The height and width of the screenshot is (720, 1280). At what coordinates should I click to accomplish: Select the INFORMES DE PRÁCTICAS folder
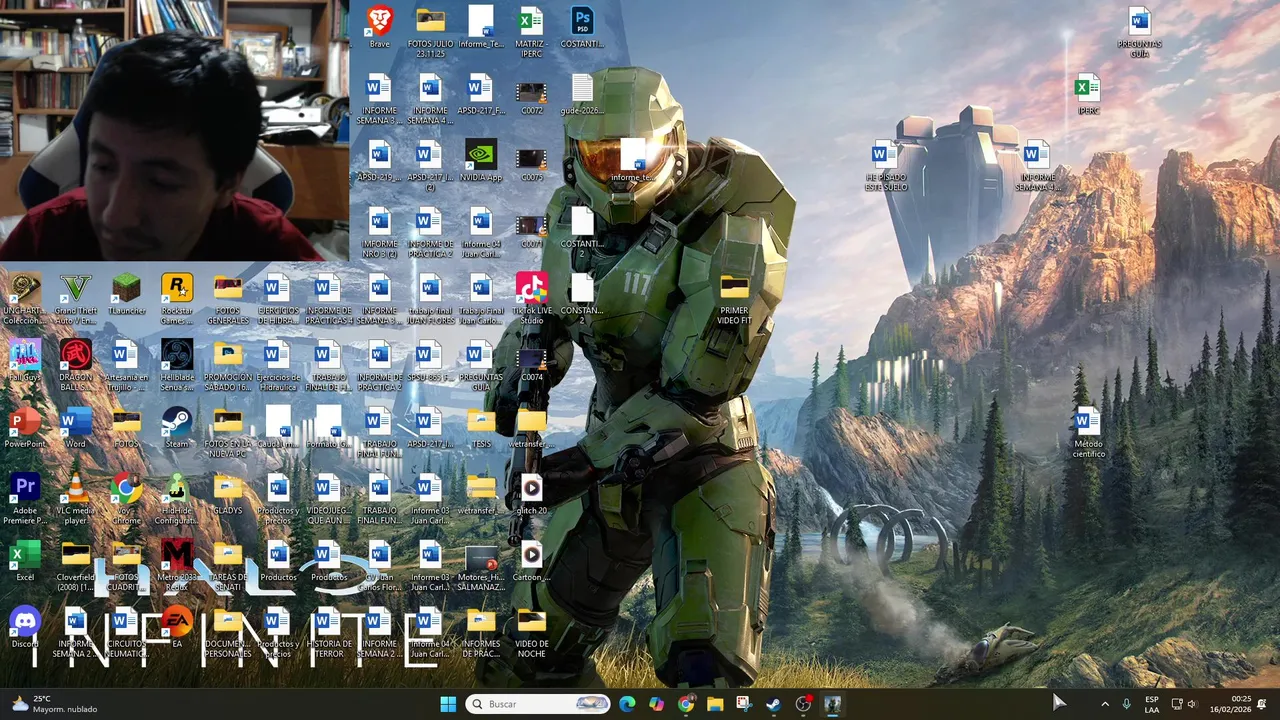click(481, 632)
